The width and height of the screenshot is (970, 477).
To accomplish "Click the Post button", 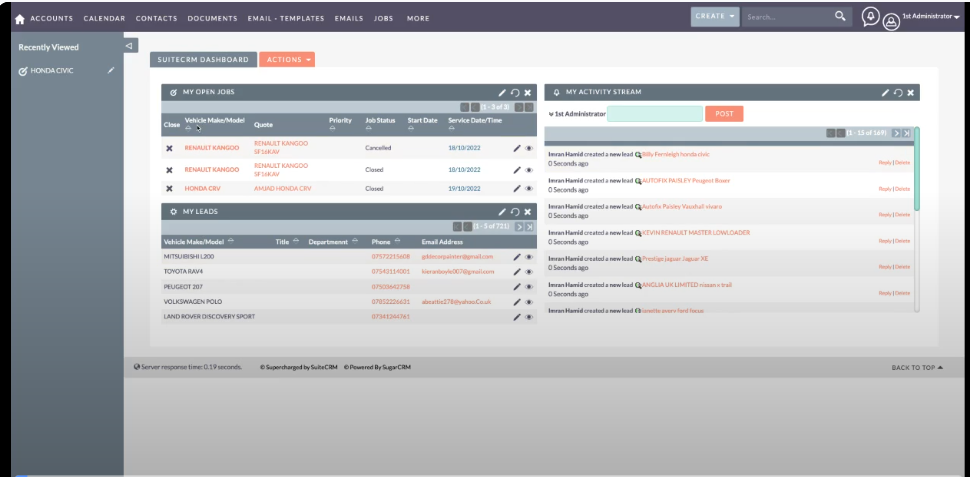I will [x=724, y=114].
